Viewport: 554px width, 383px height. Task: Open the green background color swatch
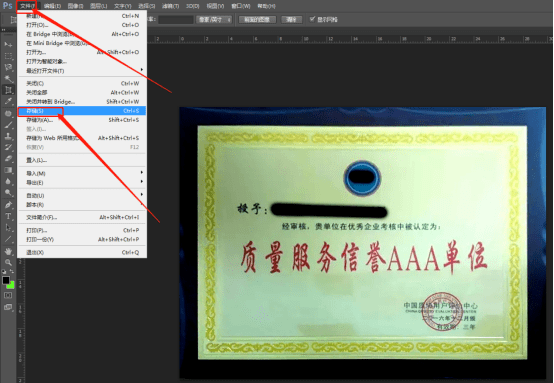click(x=11, y=285)
